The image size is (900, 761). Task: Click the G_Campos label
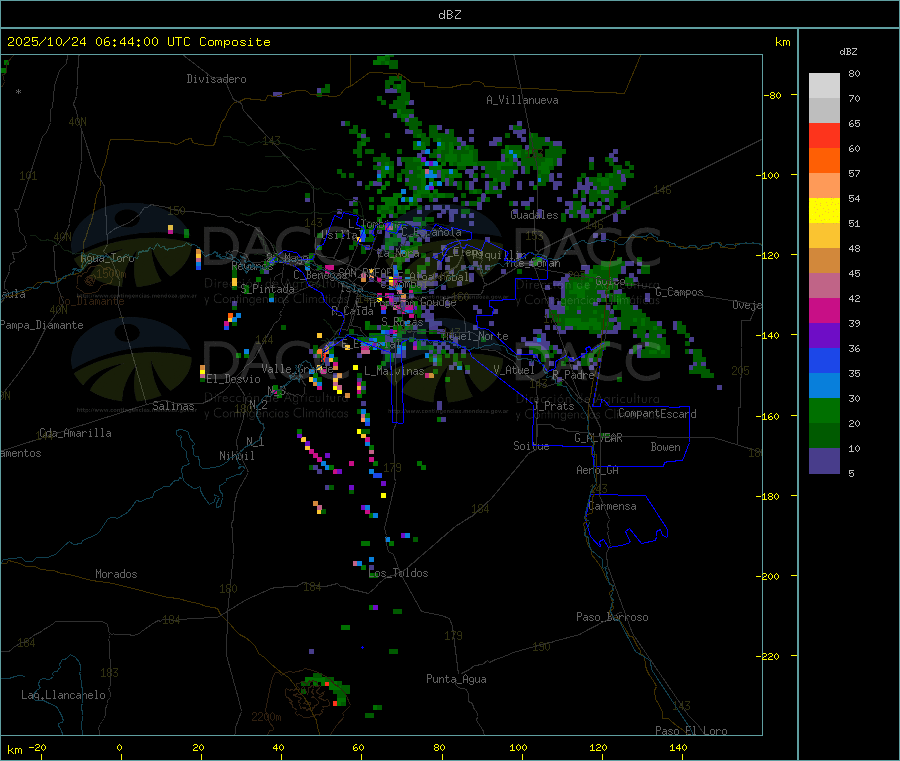coord(680,292)
